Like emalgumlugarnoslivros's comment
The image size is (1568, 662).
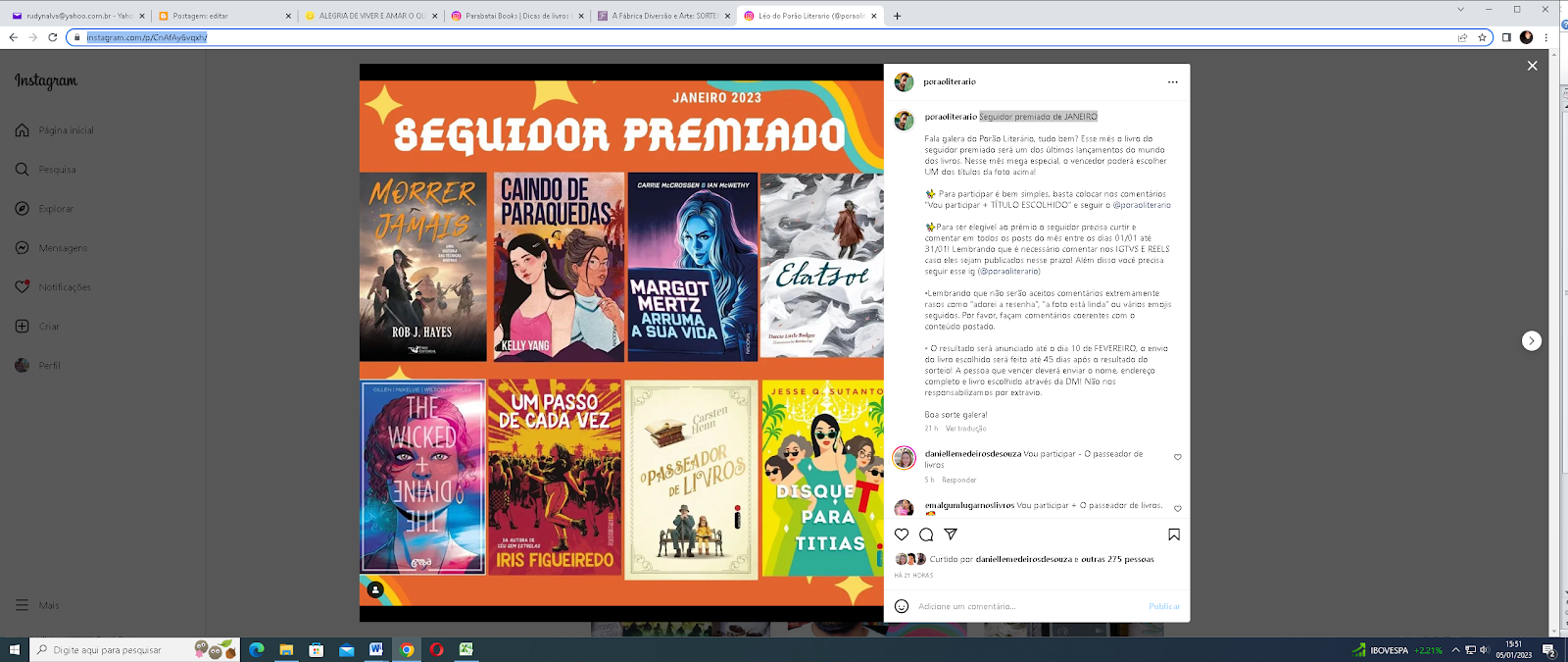coord(1178,509)
